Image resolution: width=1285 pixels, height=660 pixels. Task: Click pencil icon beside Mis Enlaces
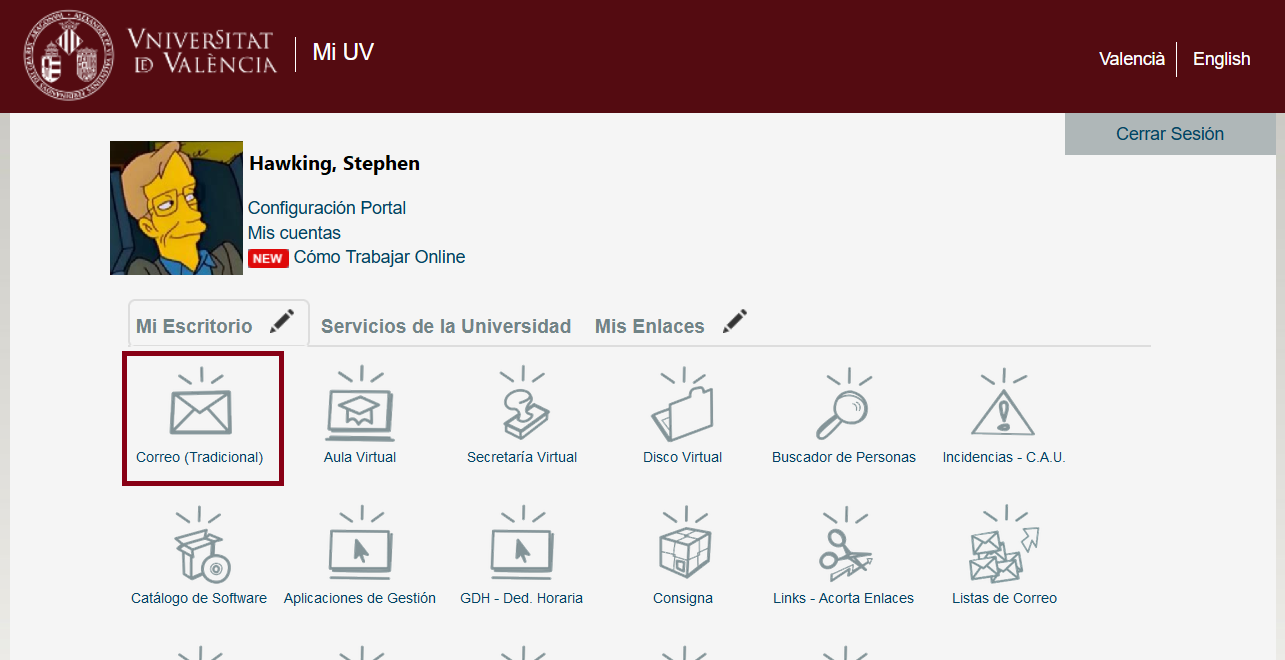click(x=735, y=322)
